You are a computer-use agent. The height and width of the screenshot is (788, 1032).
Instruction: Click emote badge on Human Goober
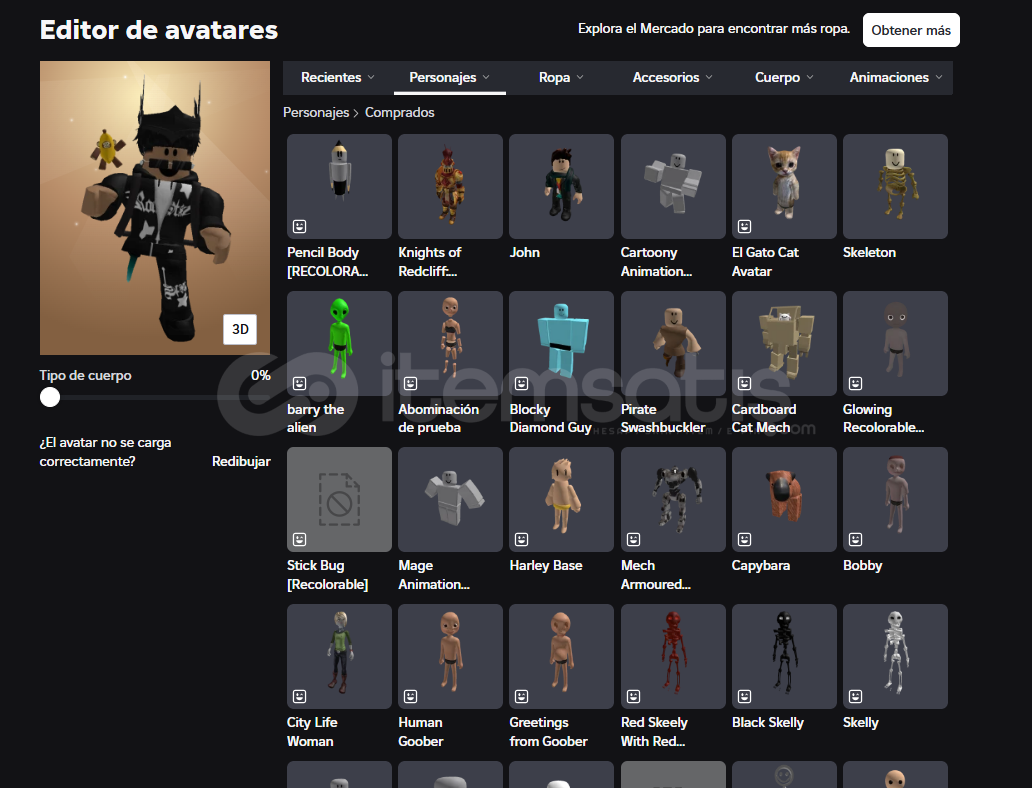pos(411,696)
